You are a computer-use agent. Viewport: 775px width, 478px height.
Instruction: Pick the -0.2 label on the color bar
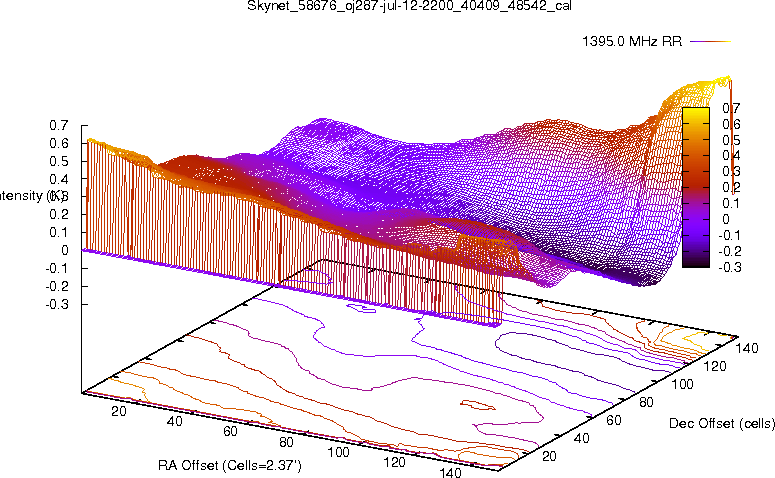coord(730,251)
